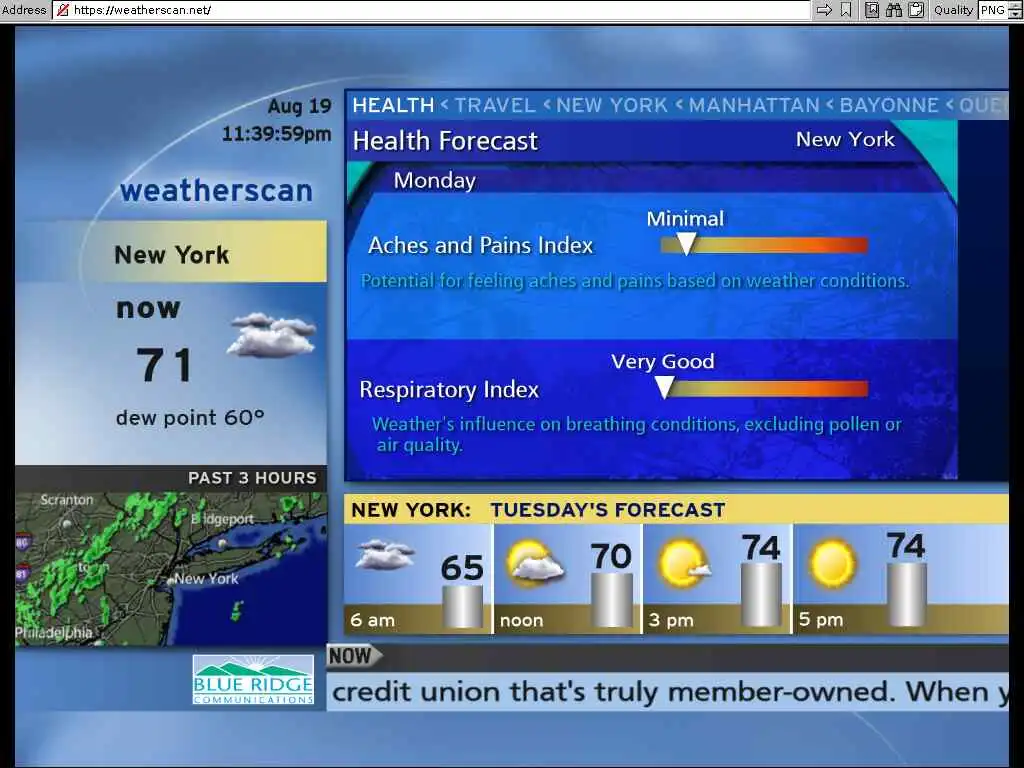The width and height of the screenshot is (1024, 768).
Task: Select the MANHATTAN tab
Action: [754, 105]
